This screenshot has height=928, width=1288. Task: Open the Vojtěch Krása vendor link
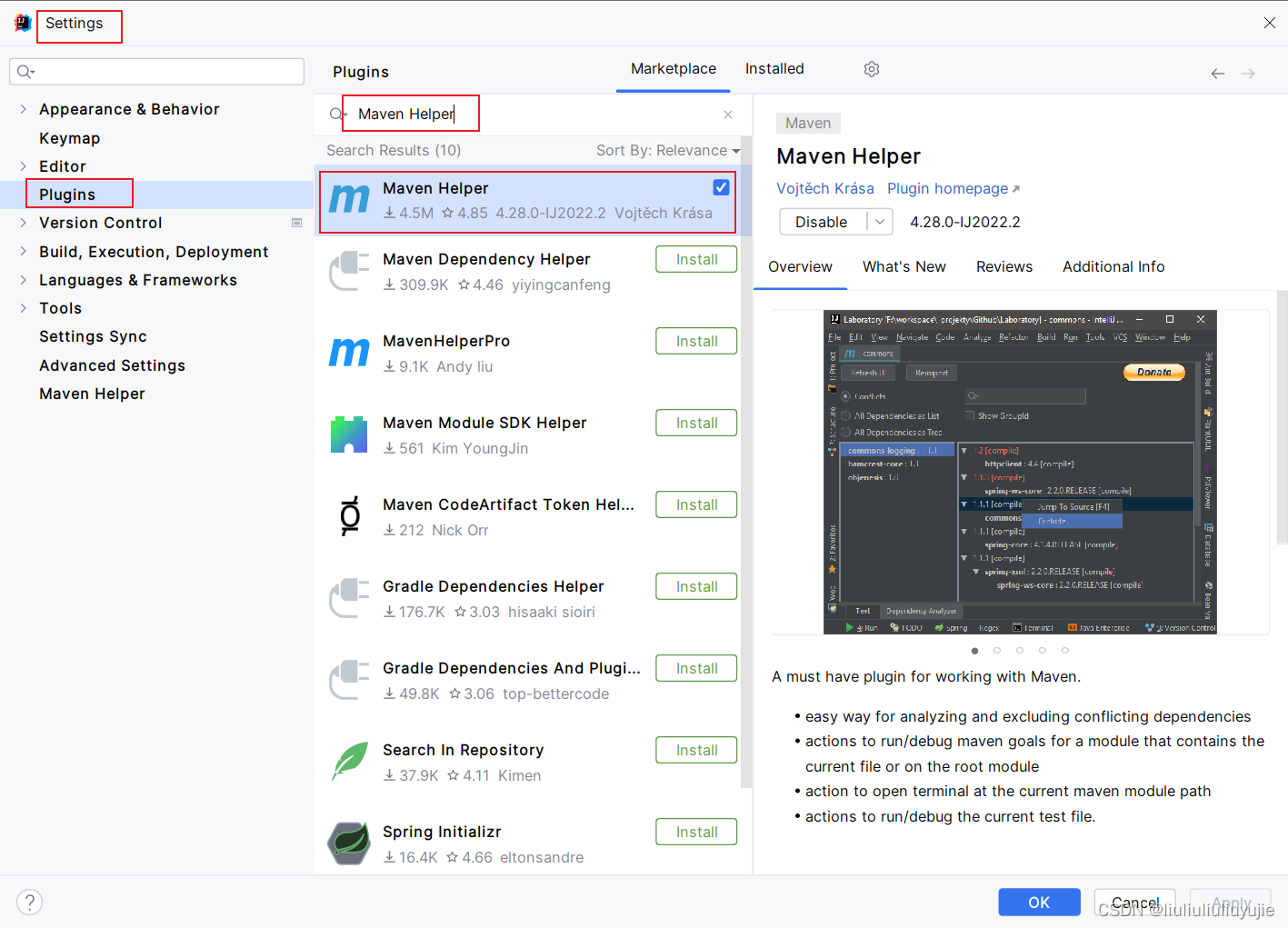825,188
